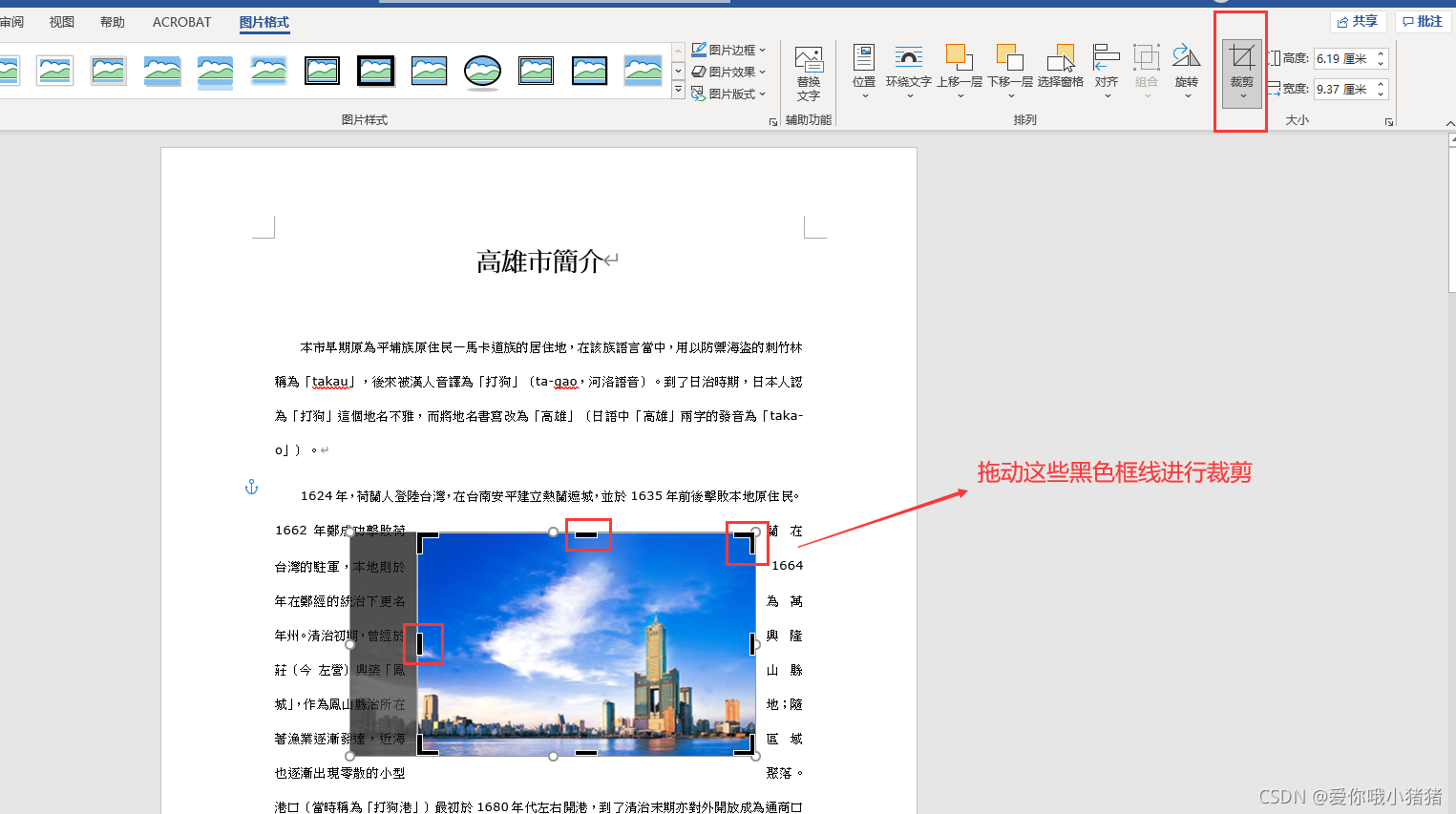
Task: Expand the 下移一层 dropdown arrow
Action: pyautogui.click(x=1010, y=95)
